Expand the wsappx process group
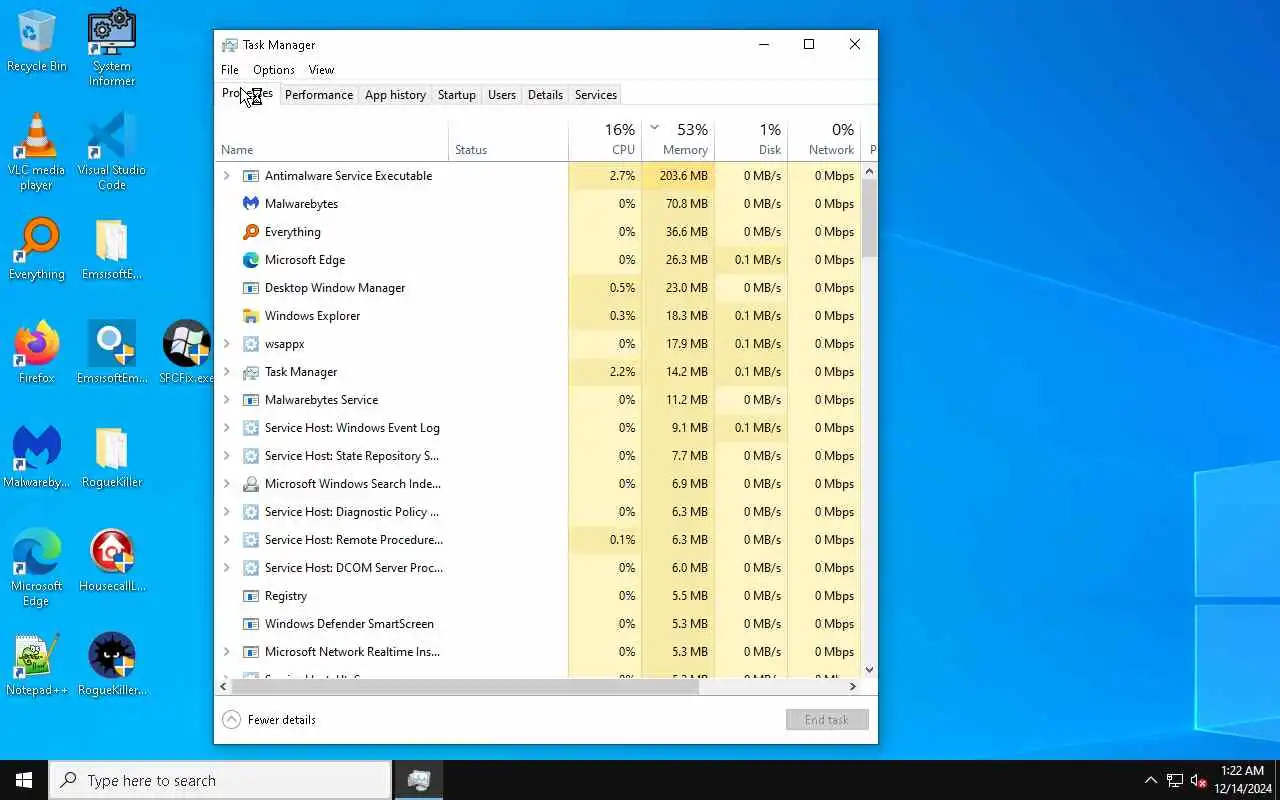Screen dimensions: 1280x800 pyautogui.click(x=226, y=343)
